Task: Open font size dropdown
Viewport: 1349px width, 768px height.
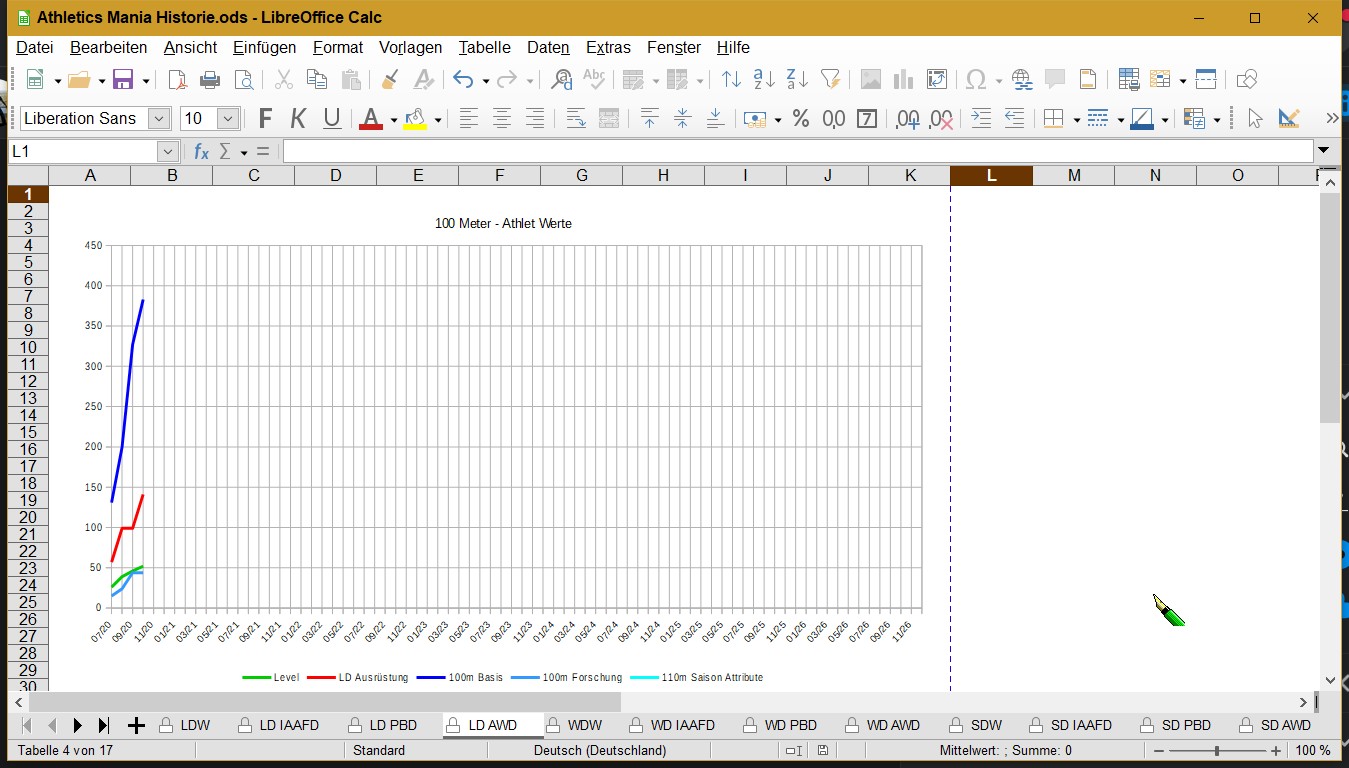Action: pyautogui.click(x=228, y=119)
